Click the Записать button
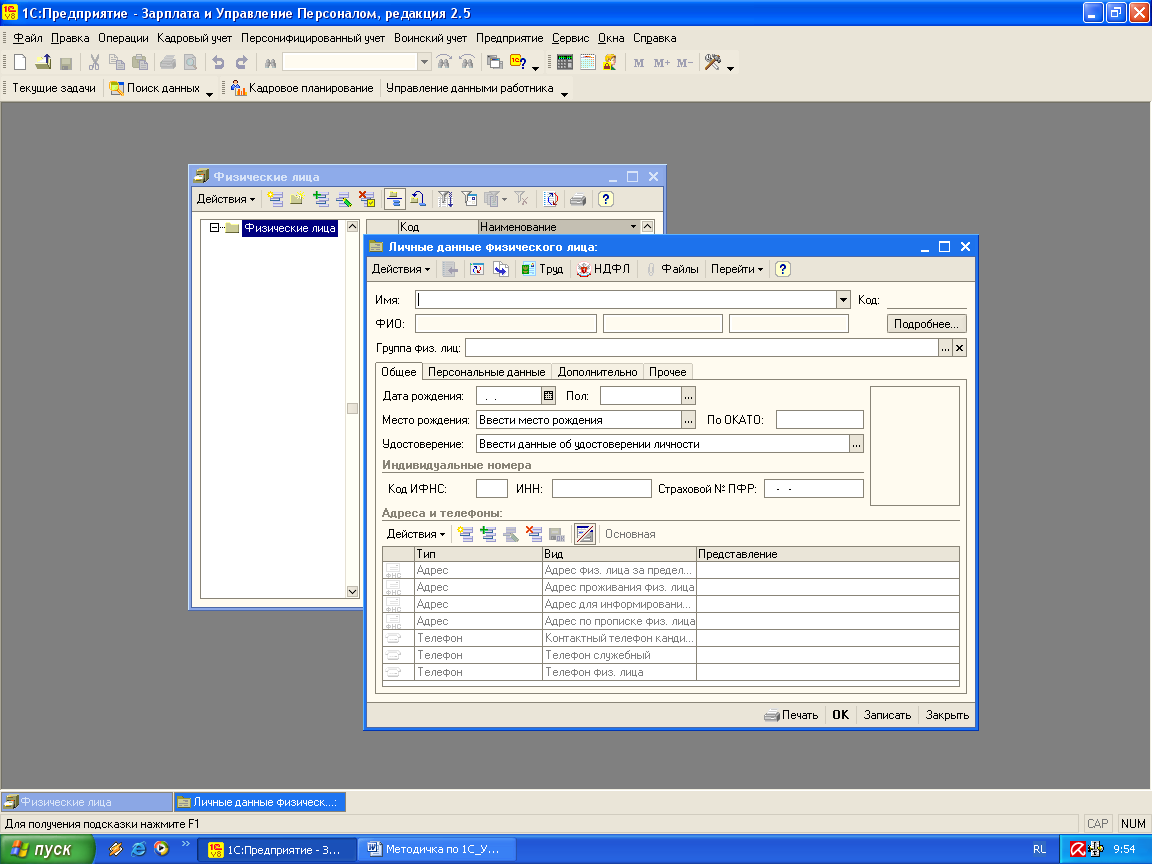1152x864 pixels. coord(887,715)
